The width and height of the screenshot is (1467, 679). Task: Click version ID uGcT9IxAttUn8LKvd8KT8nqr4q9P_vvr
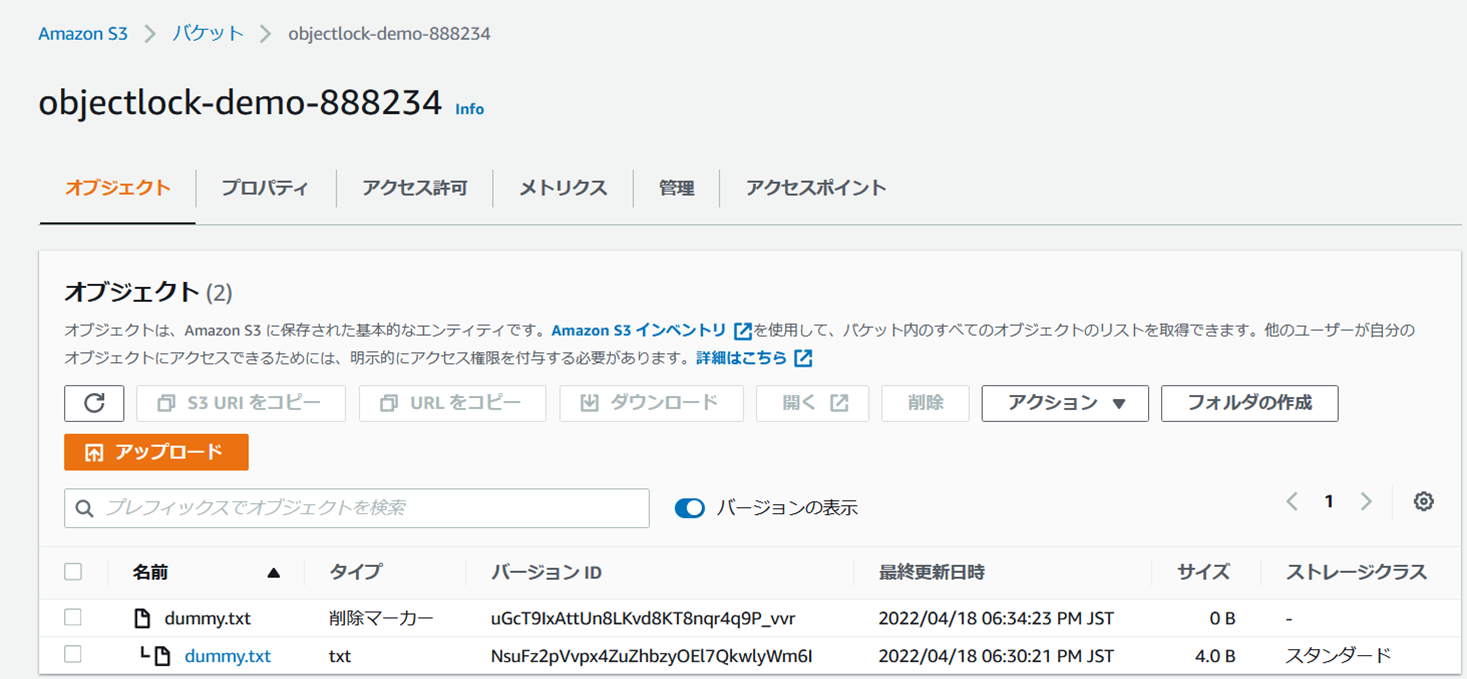click(643, 618)
